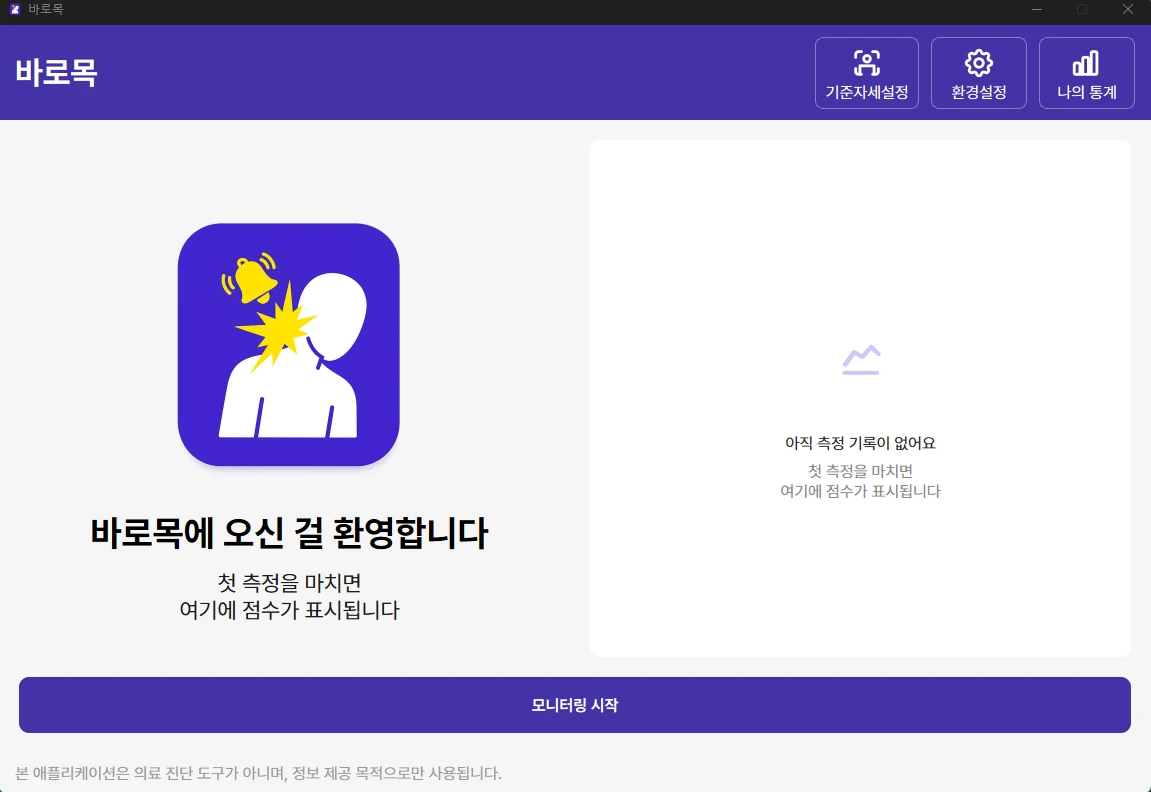Close the 바로목 window
1151x792 pixels.
pos(1128,10)
